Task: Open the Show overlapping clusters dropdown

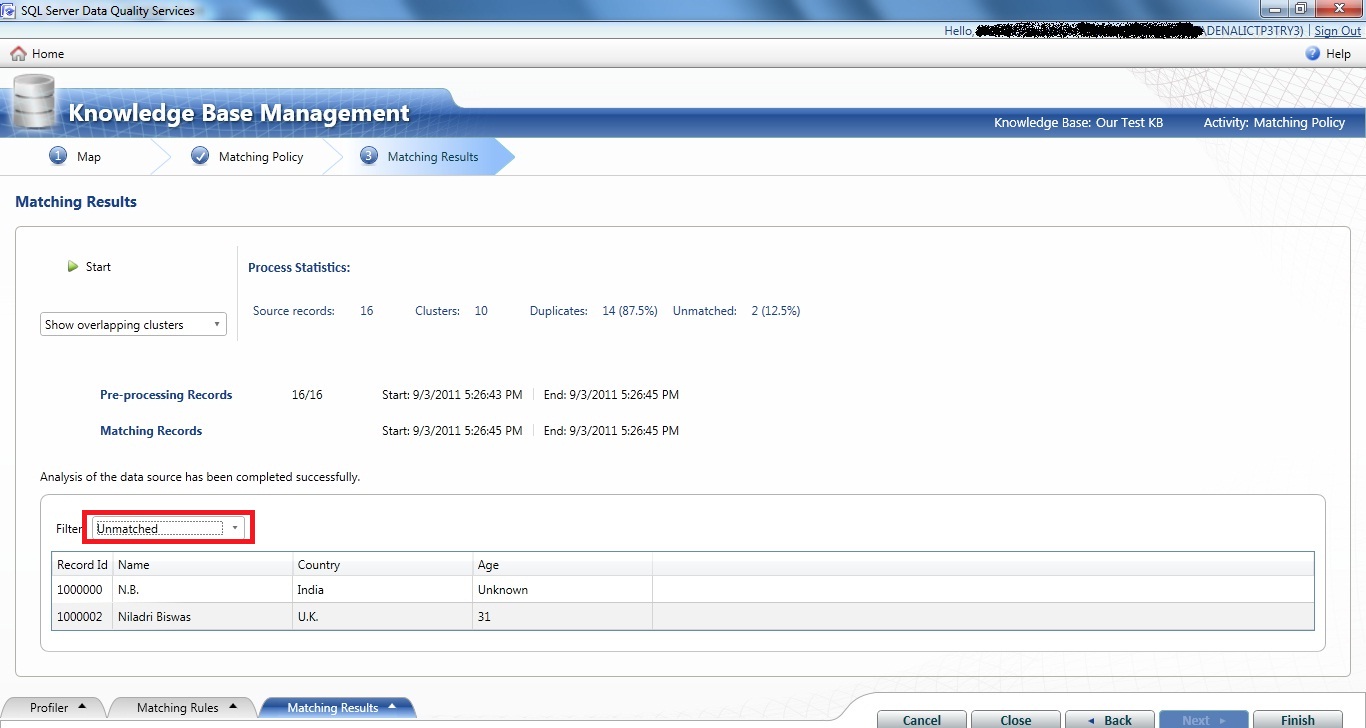Action: pyautogui.click(x=134, y=325)
